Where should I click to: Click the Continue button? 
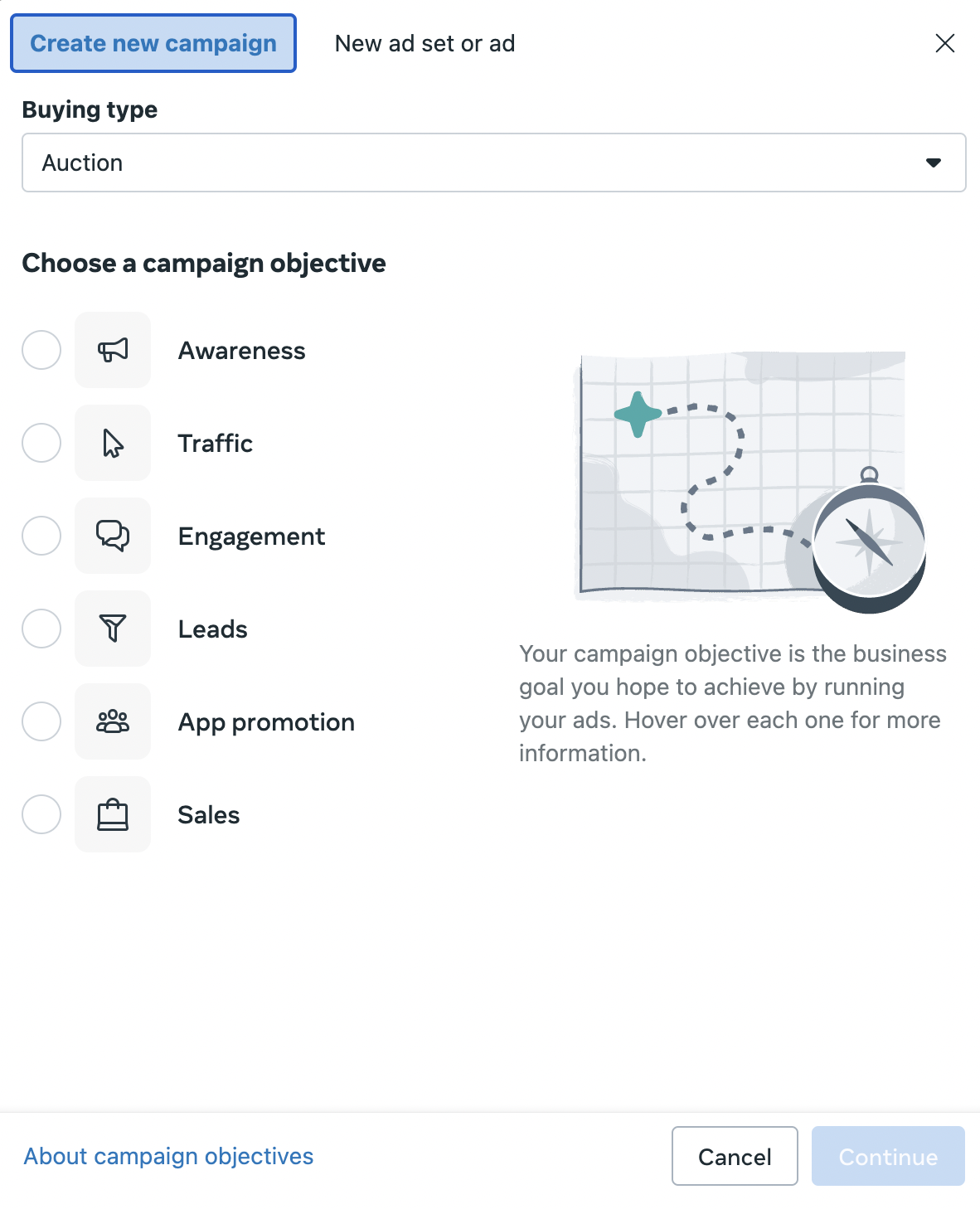(888, 1156)
